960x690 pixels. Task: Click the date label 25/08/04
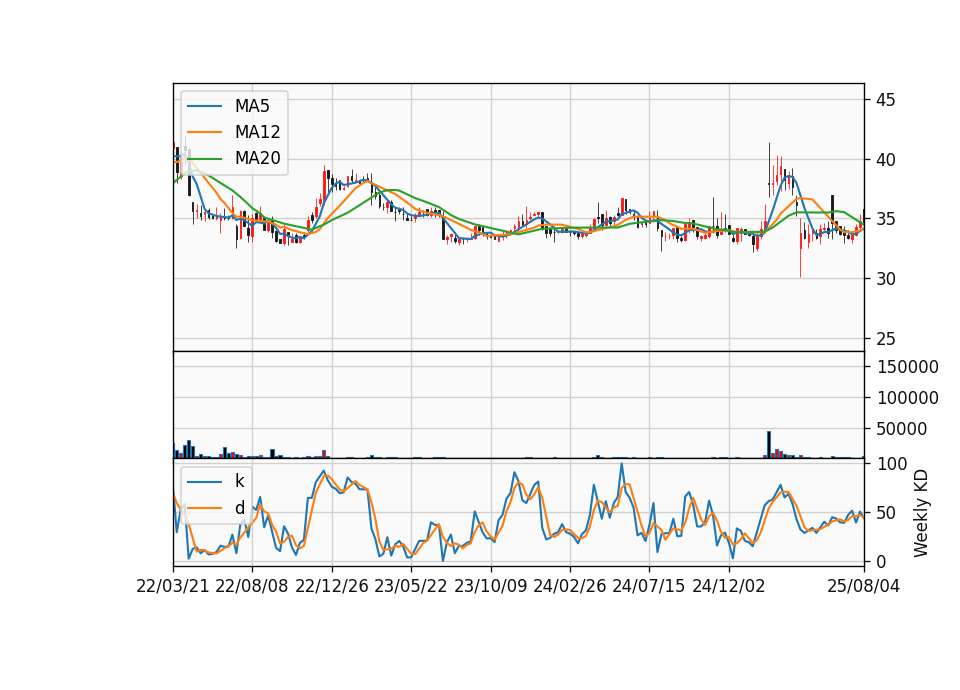864,586
